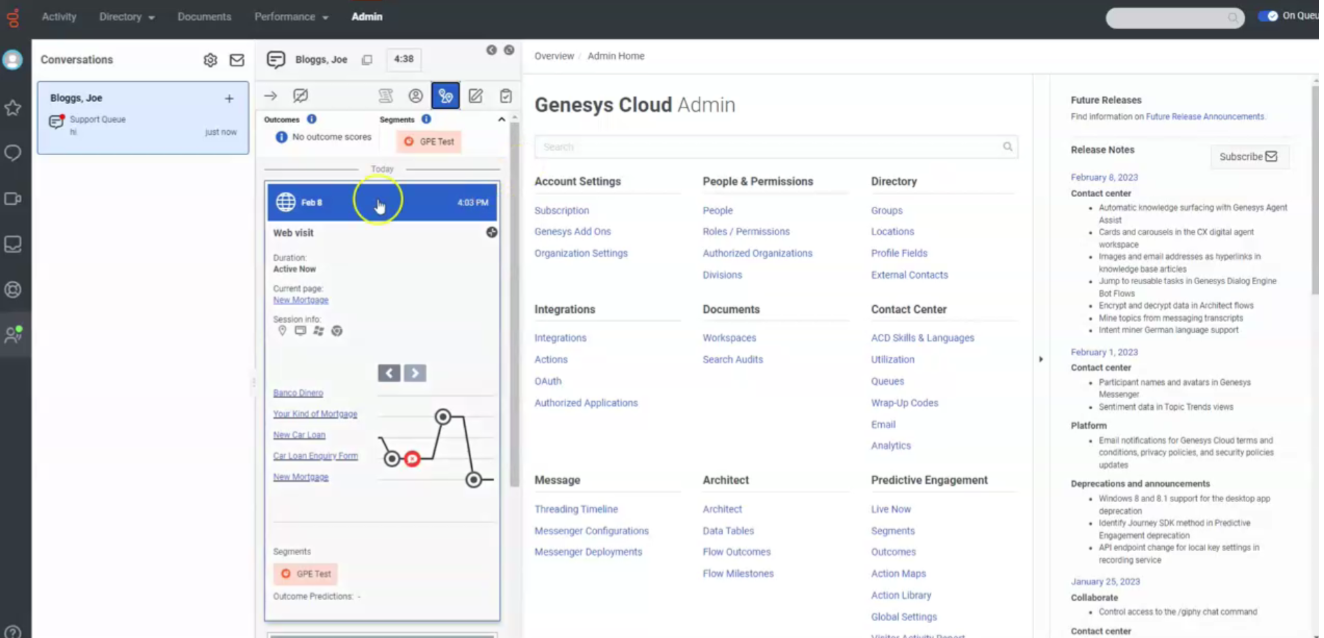Click the Conversations settings gear icon
Viewport: 1324px width, 638px height.
[x=210, y=59]
